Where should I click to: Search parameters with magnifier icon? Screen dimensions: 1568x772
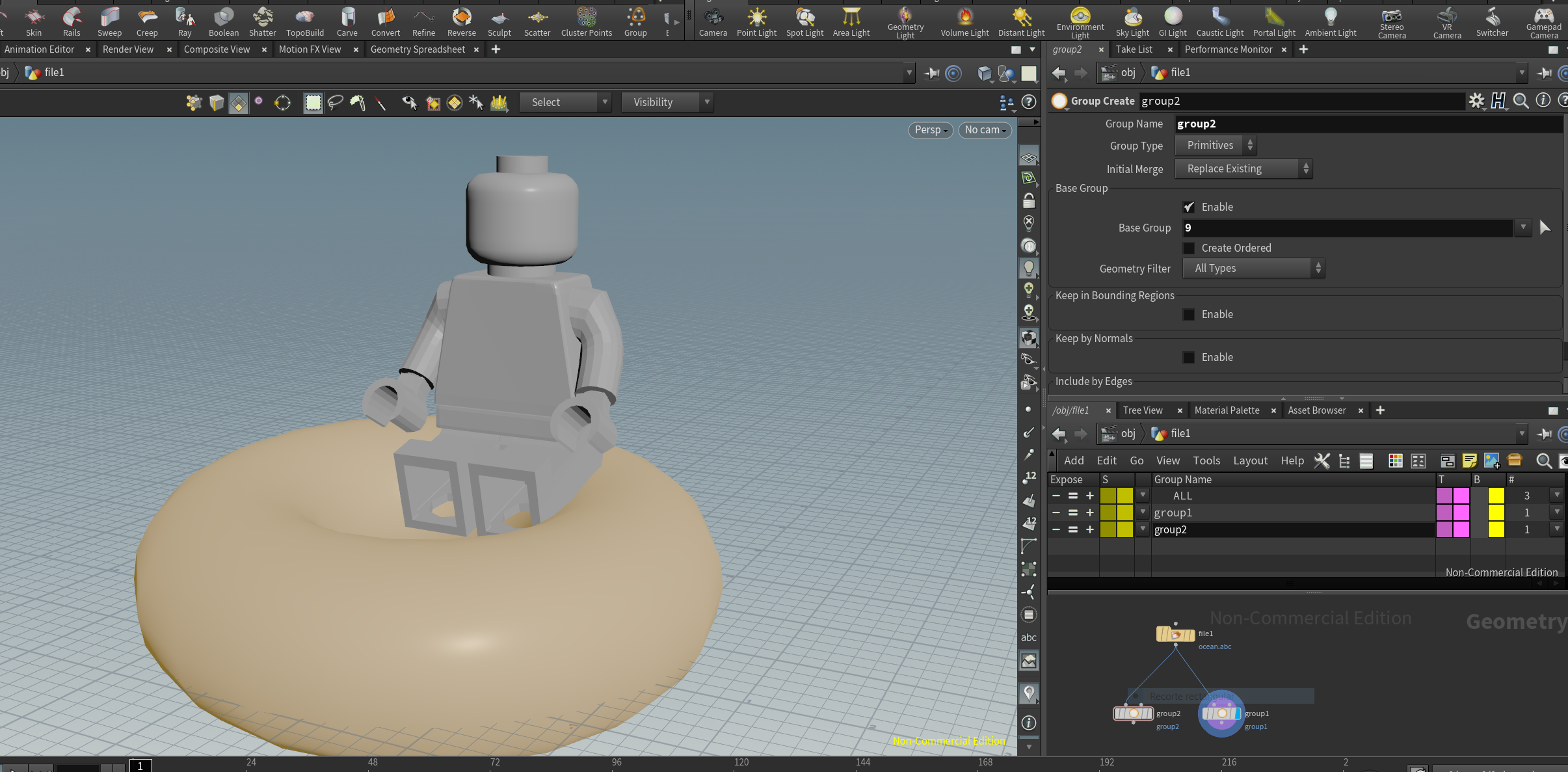(x=1521, y=101)
